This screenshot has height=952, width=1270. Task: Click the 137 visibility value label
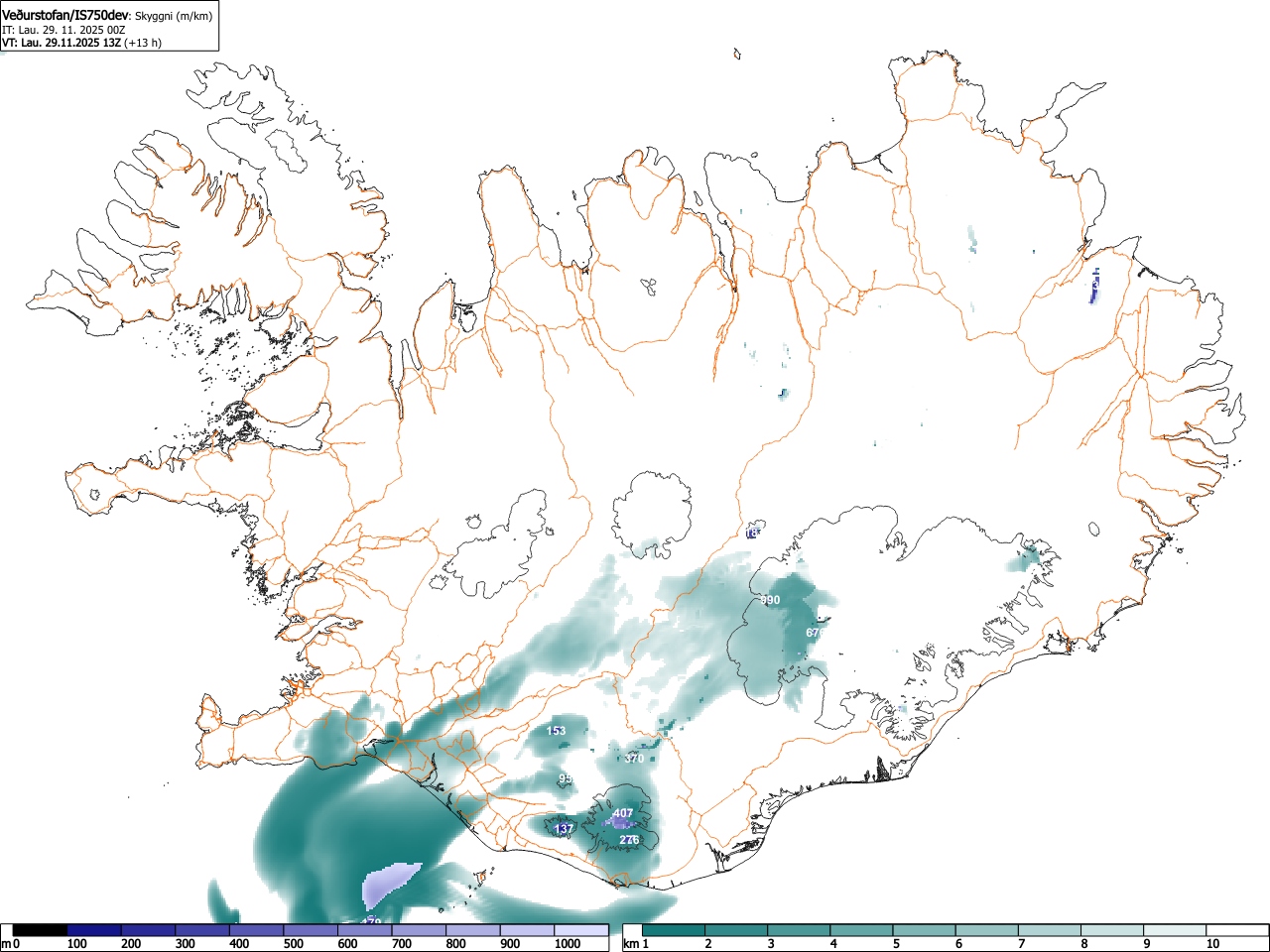pyautogui.click(x=564, y=829)
